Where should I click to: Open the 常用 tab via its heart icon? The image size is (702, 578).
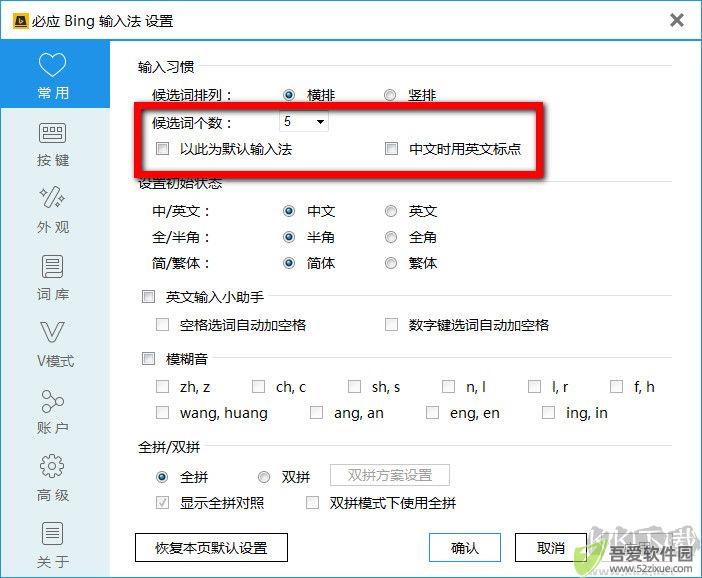(52, 64)
